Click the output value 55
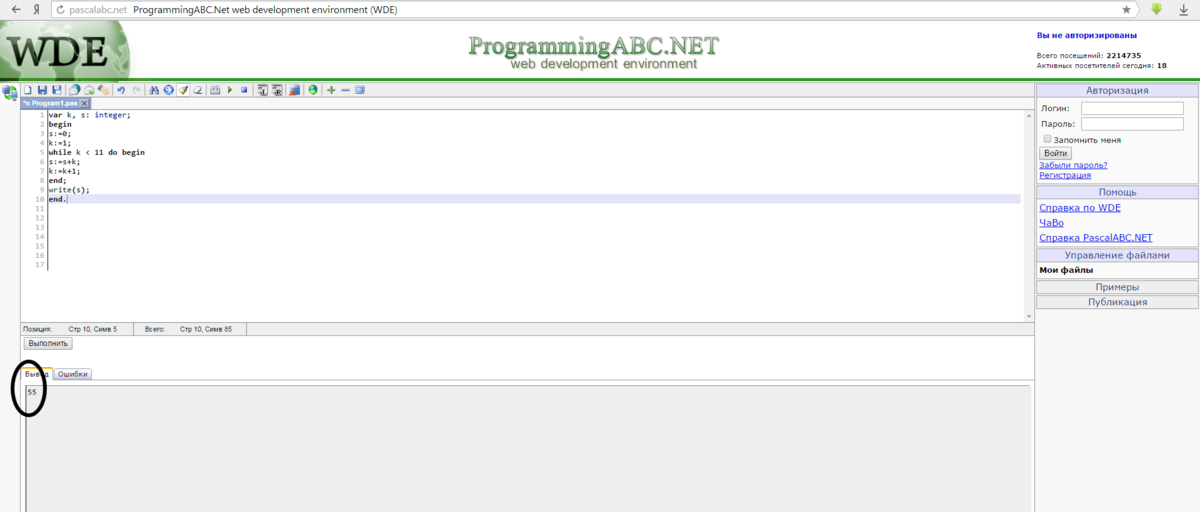 (x=32, y=392)
